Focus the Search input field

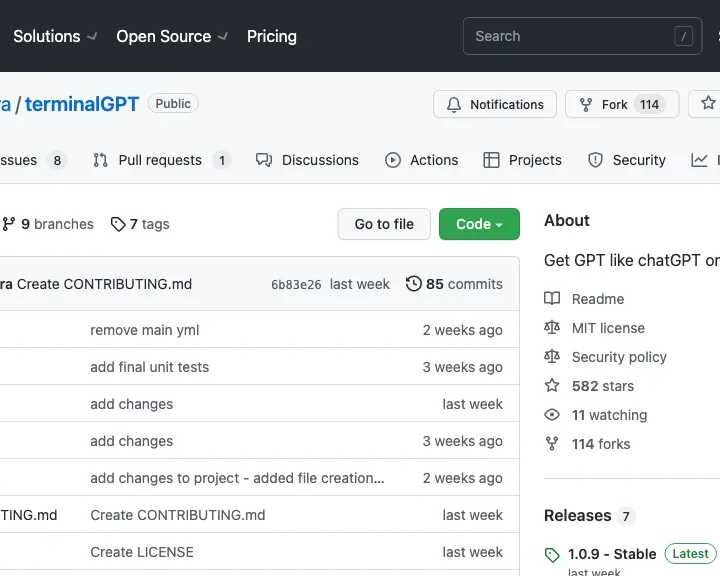[x=570, y=36]
